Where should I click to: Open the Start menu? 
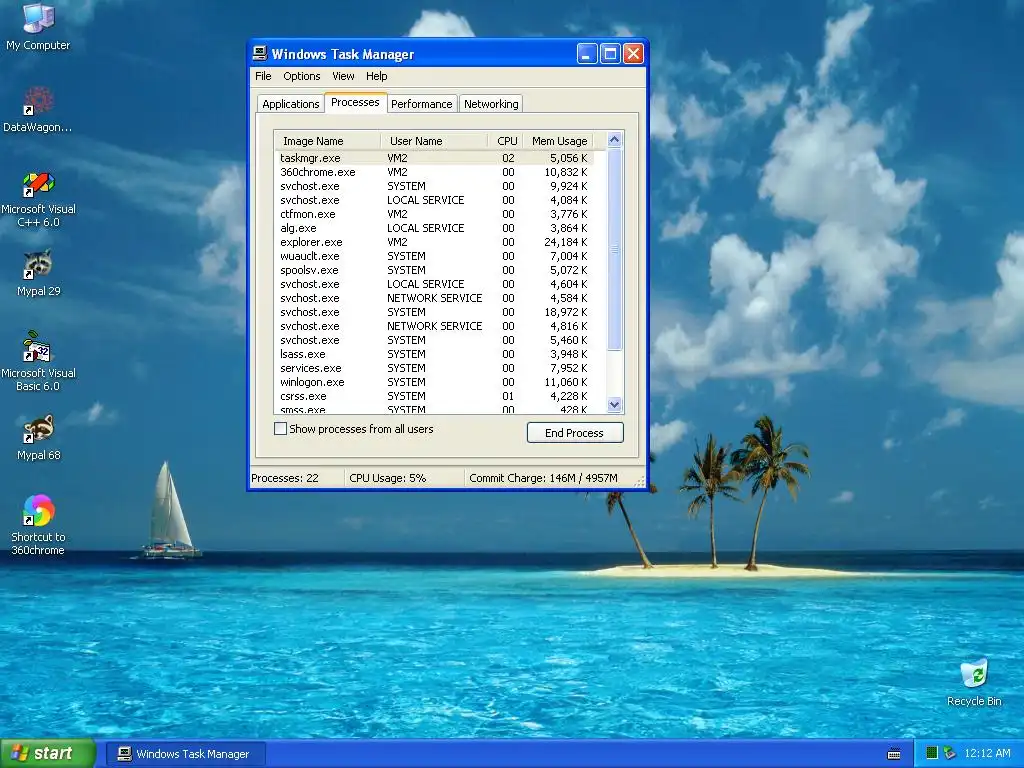48,753
